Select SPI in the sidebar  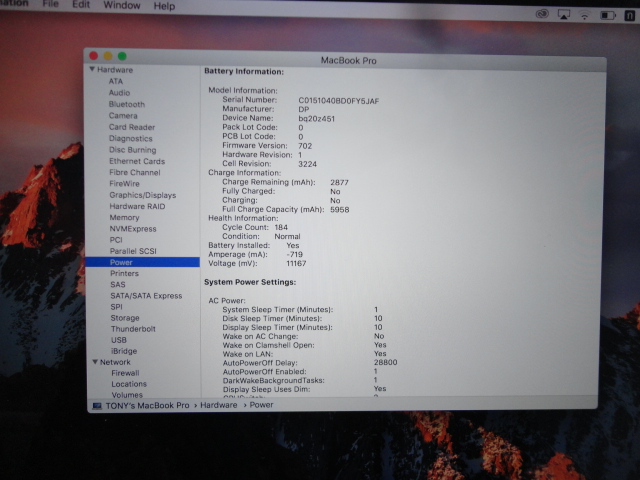(x=116, y=307)
